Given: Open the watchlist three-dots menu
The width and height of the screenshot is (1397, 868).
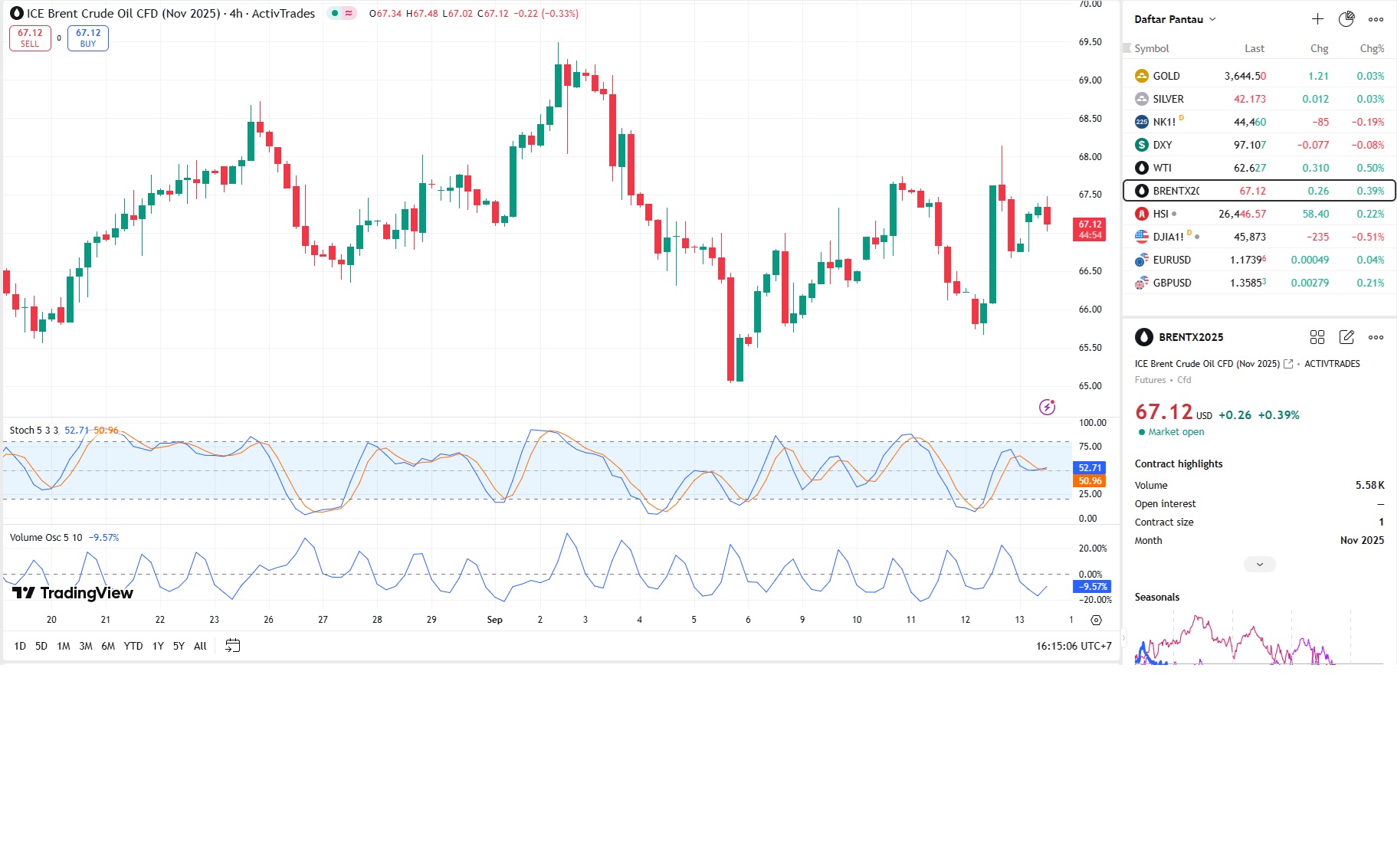Looking at the screenshot, I should [x=1376, y=19].
